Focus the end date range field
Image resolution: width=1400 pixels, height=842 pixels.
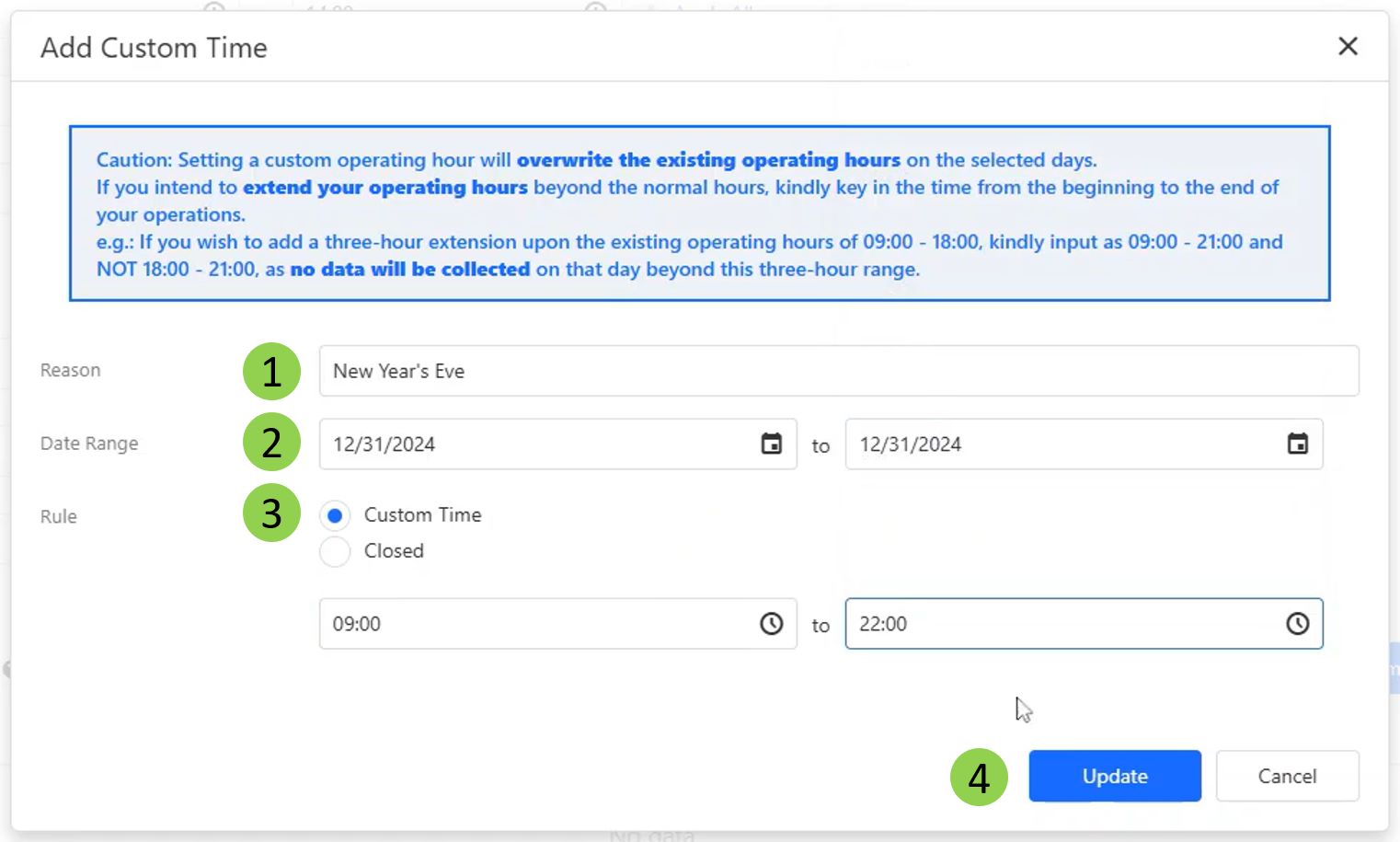coord(1058,444)
